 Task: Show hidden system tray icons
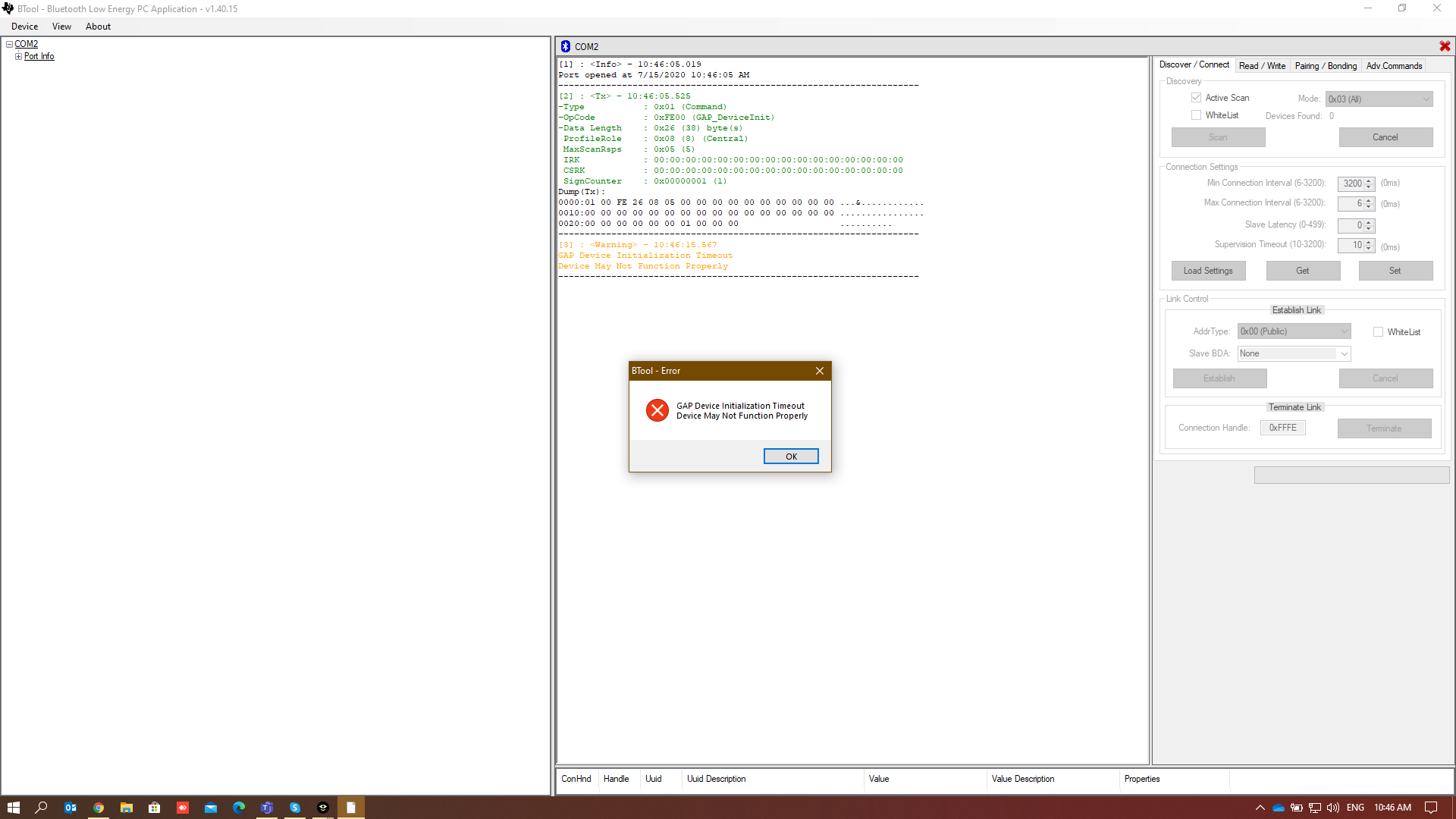tap(1260, 808)
